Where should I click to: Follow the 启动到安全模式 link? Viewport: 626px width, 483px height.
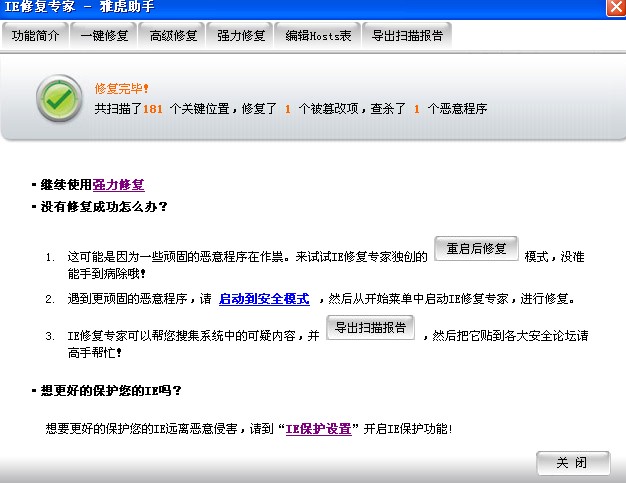click(x=264, y=299)
